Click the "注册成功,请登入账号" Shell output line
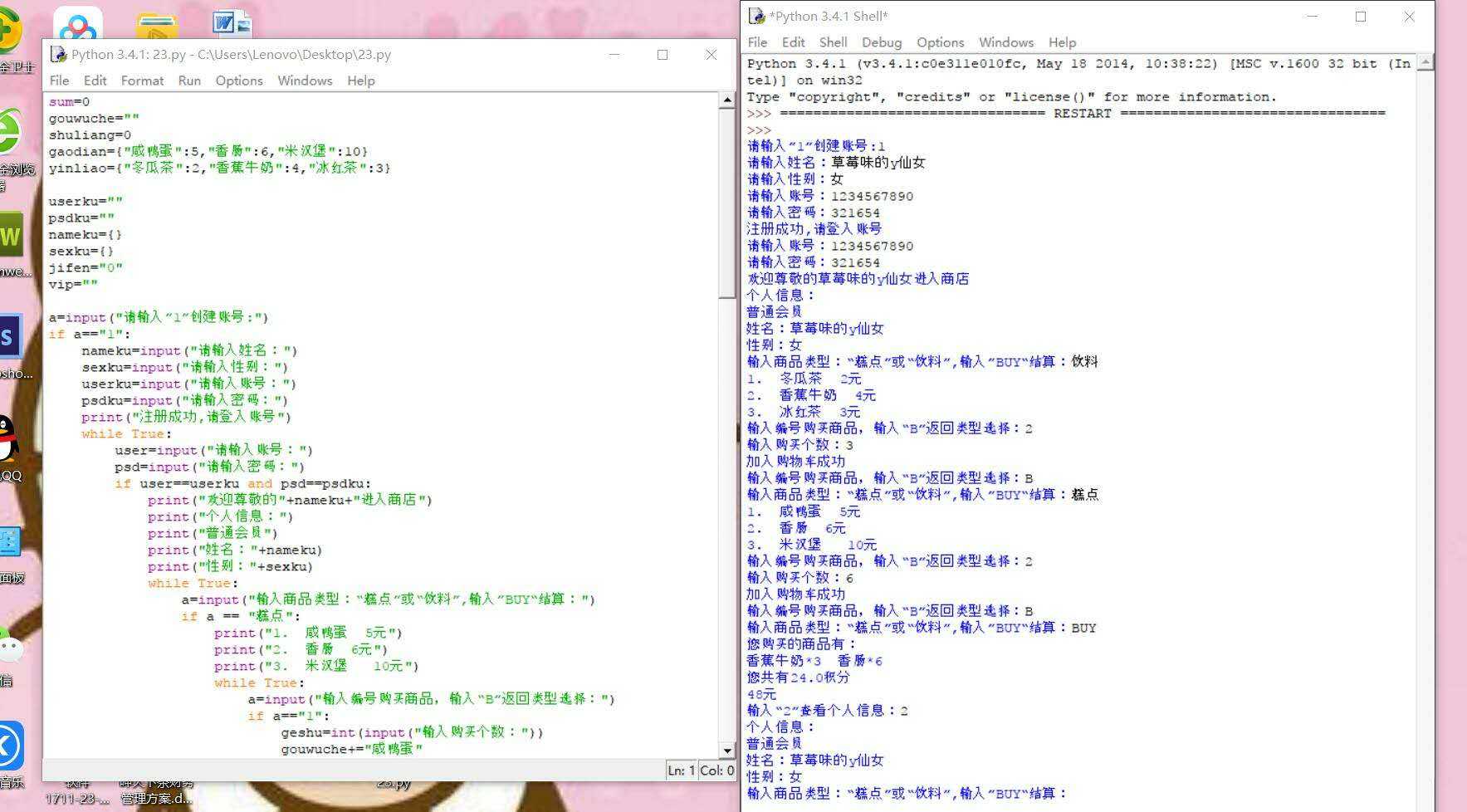 814,229
